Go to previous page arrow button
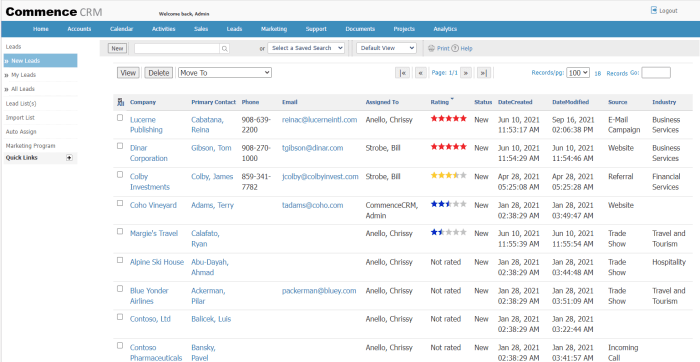 click(x=421, y=73)
